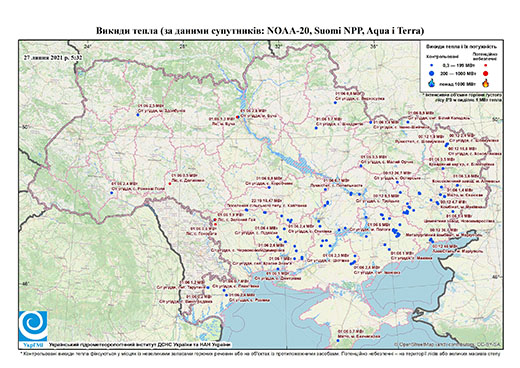Select the blue heat marker near Здолбунів
The height and width of the screenshot is (368, 520).
coord(137,115)
